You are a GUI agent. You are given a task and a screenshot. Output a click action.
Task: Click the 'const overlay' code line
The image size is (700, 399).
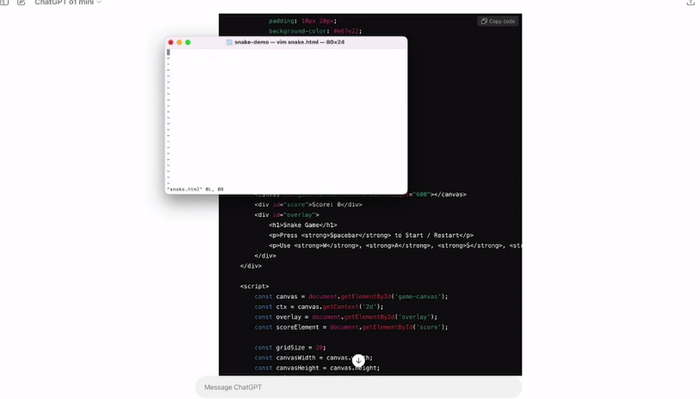tap(346, 317)
